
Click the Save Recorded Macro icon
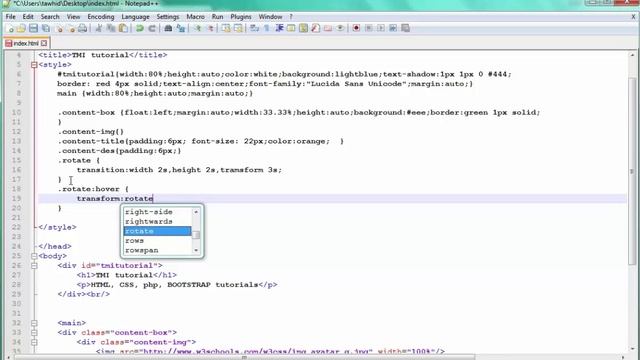(x=405, y=28)
